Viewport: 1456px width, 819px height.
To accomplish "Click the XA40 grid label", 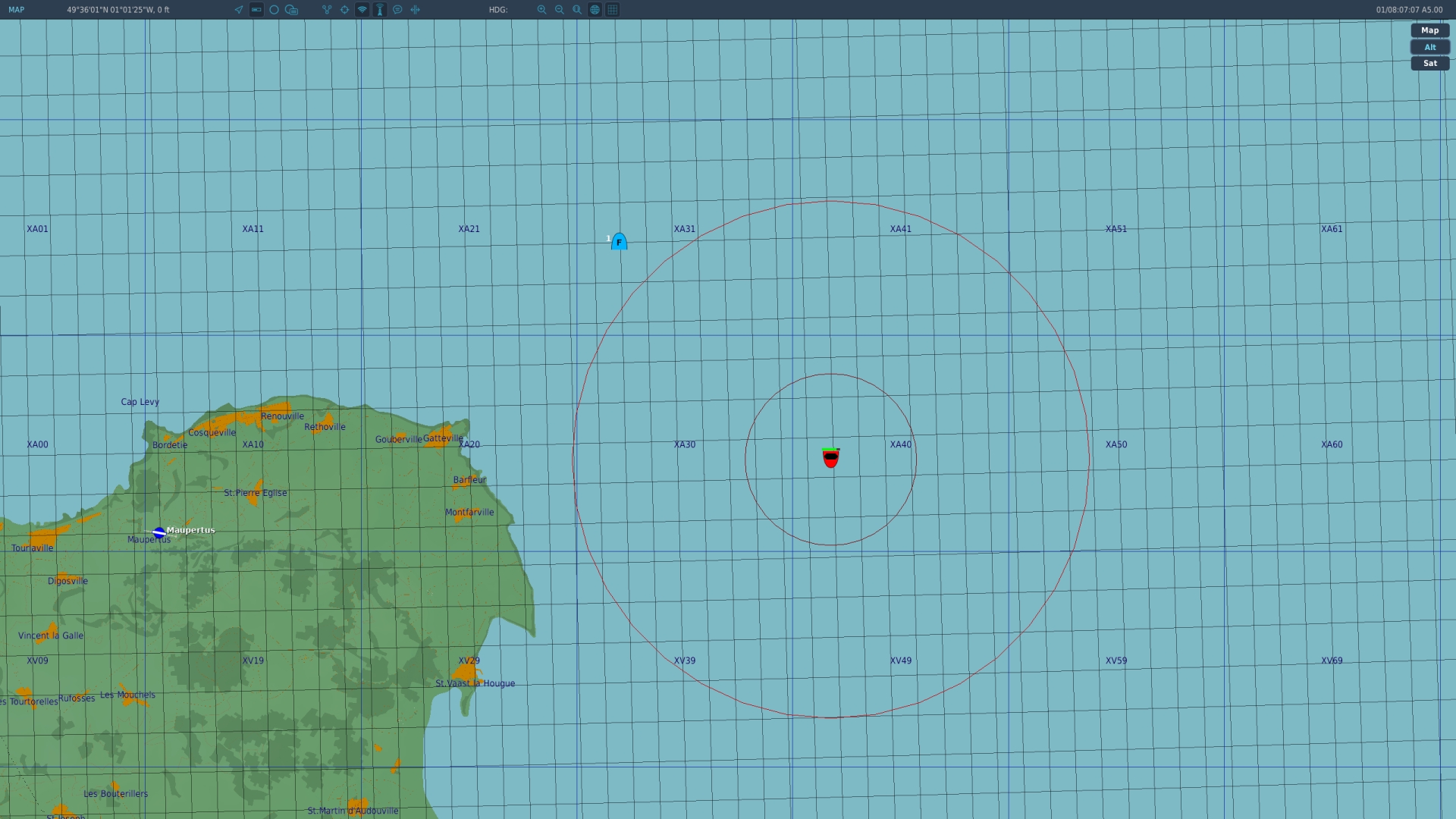I will click(901, 444).
